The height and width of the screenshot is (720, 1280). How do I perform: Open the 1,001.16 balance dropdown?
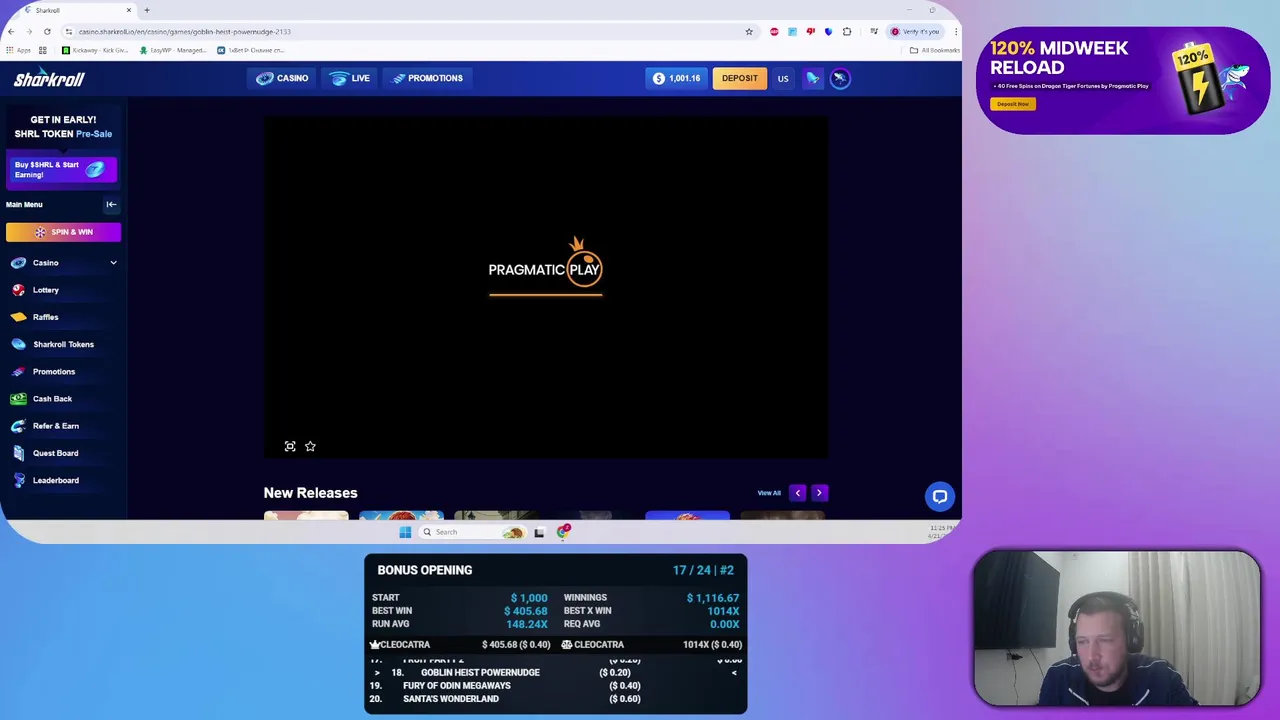click(x=676, y=78)
